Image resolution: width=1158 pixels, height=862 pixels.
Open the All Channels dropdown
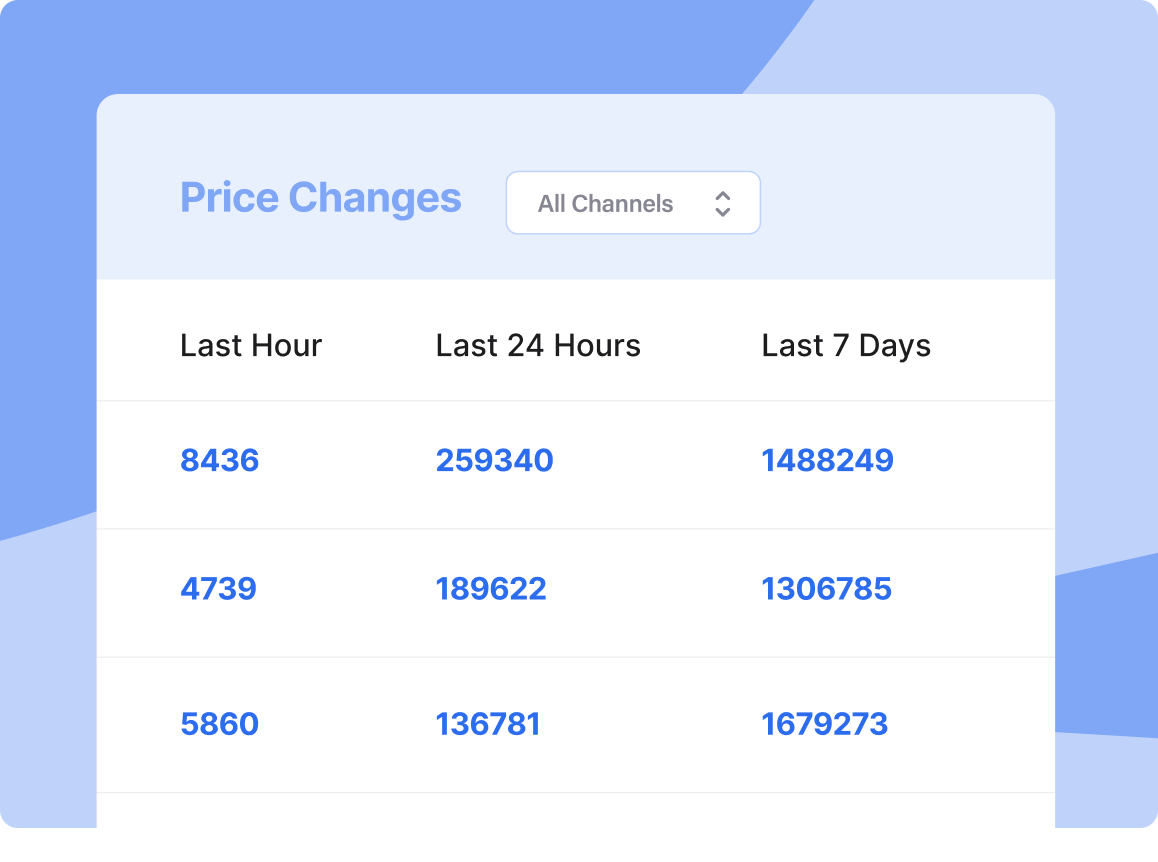632,203
